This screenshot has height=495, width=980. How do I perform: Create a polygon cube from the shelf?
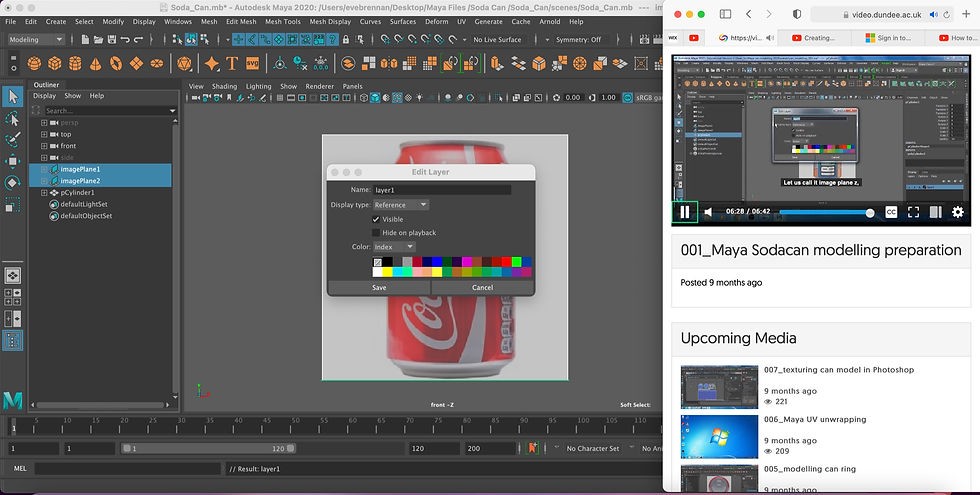coord(55,64)
